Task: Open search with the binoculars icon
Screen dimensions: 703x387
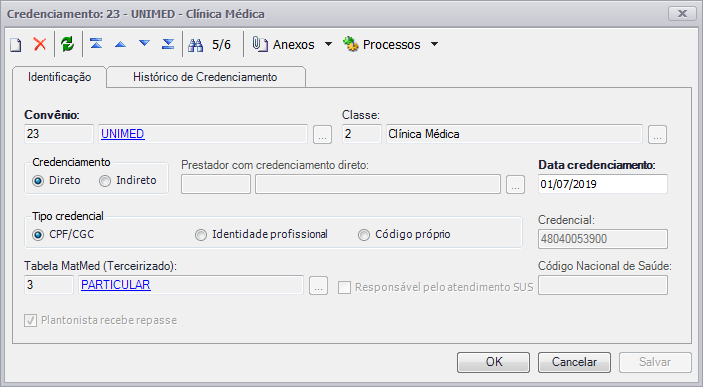Action: click(x=195, y=45)
